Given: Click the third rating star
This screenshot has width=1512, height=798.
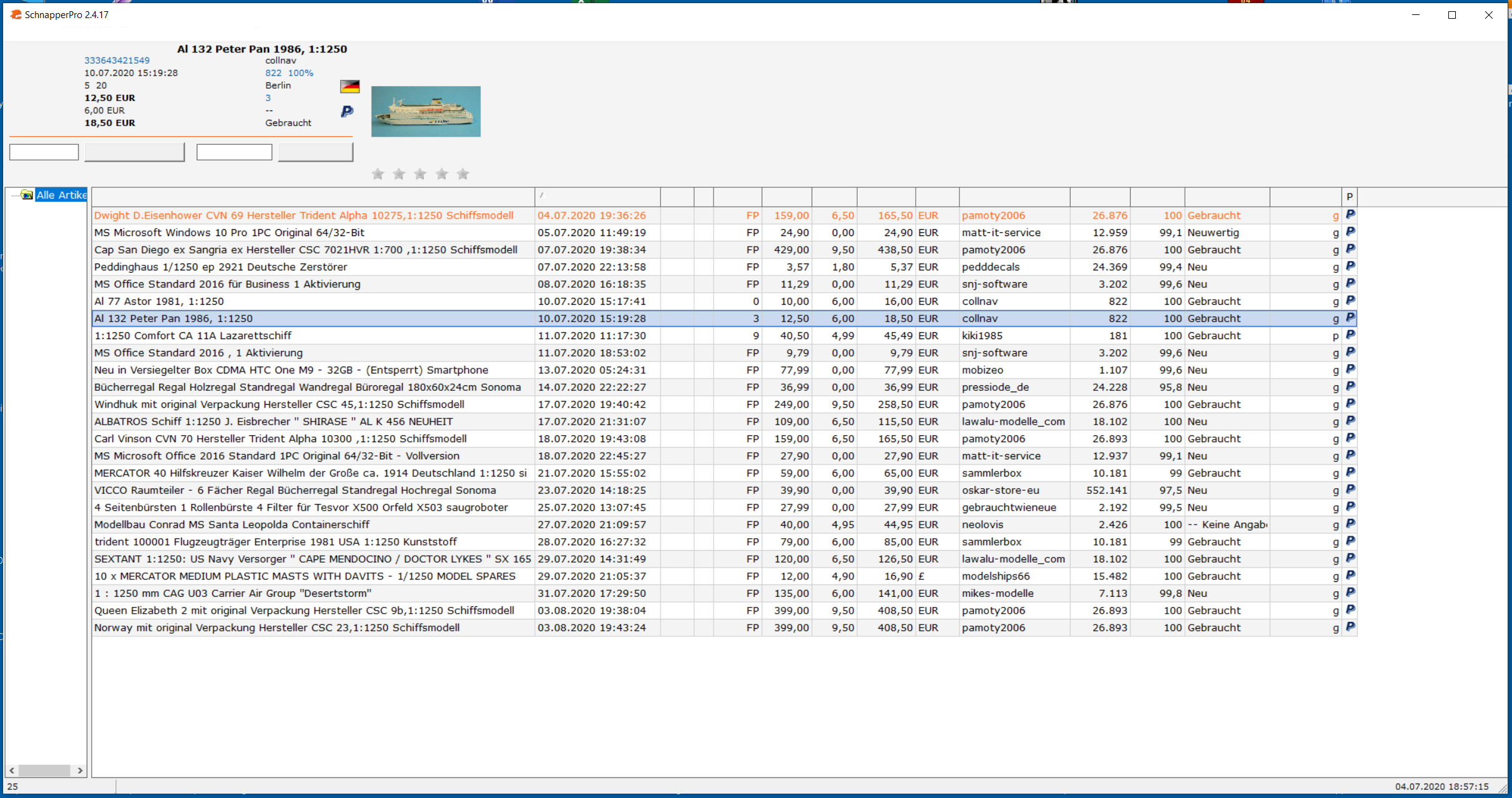Looking at the screenshot, I should tap(420, 174).
